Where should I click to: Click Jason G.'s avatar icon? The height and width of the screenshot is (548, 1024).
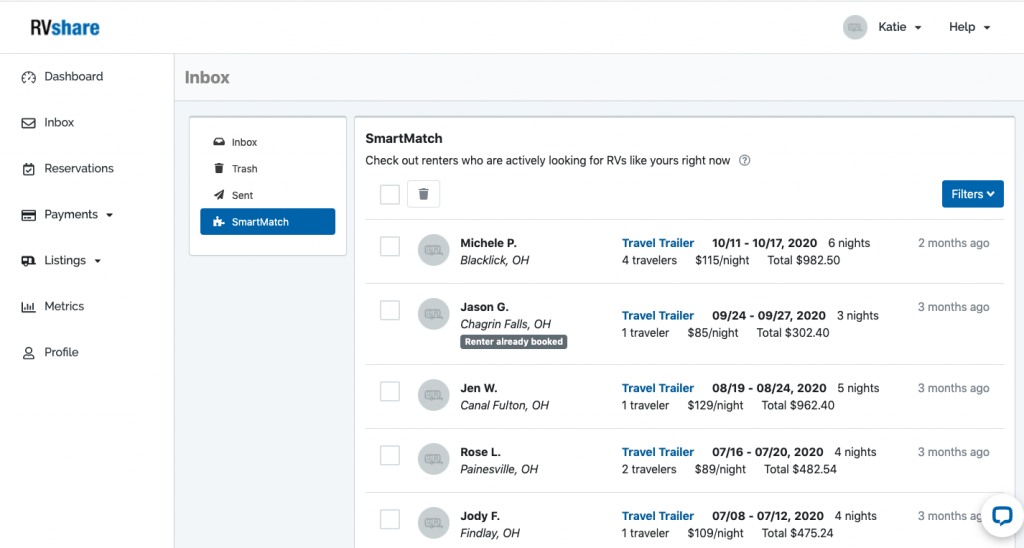[x=434, y=314]
